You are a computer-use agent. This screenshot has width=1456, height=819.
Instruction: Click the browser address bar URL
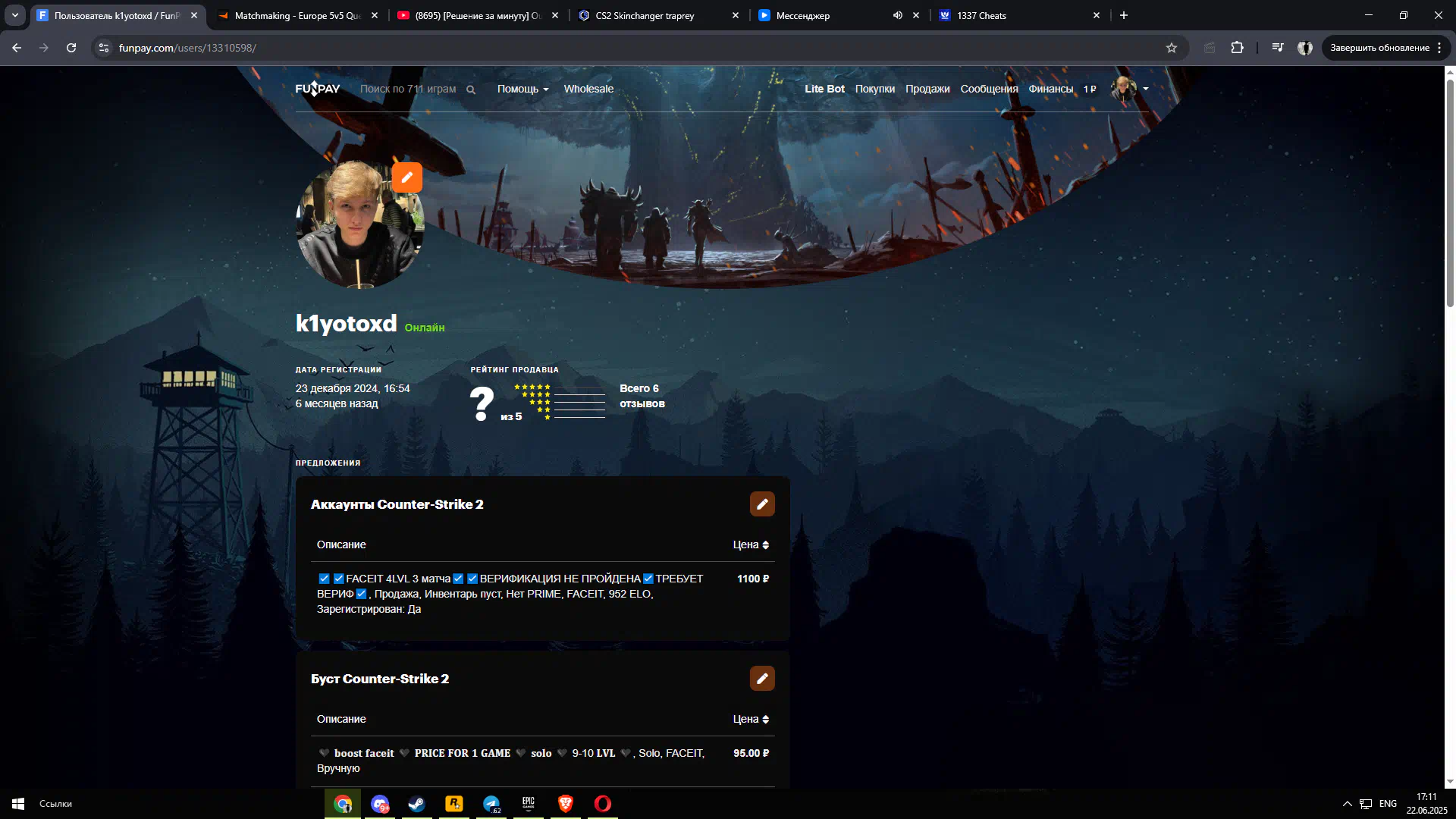pos(187,48)
